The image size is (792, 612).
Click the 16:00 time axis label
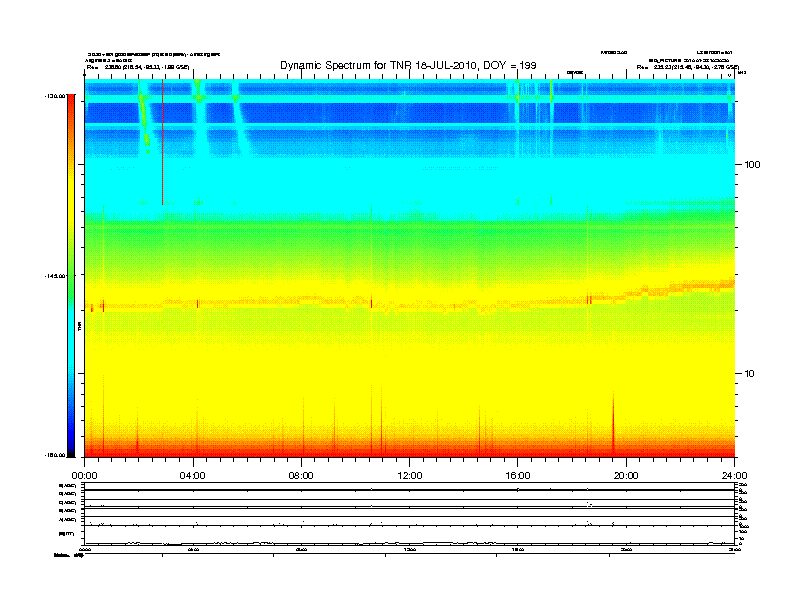[518, 476]
